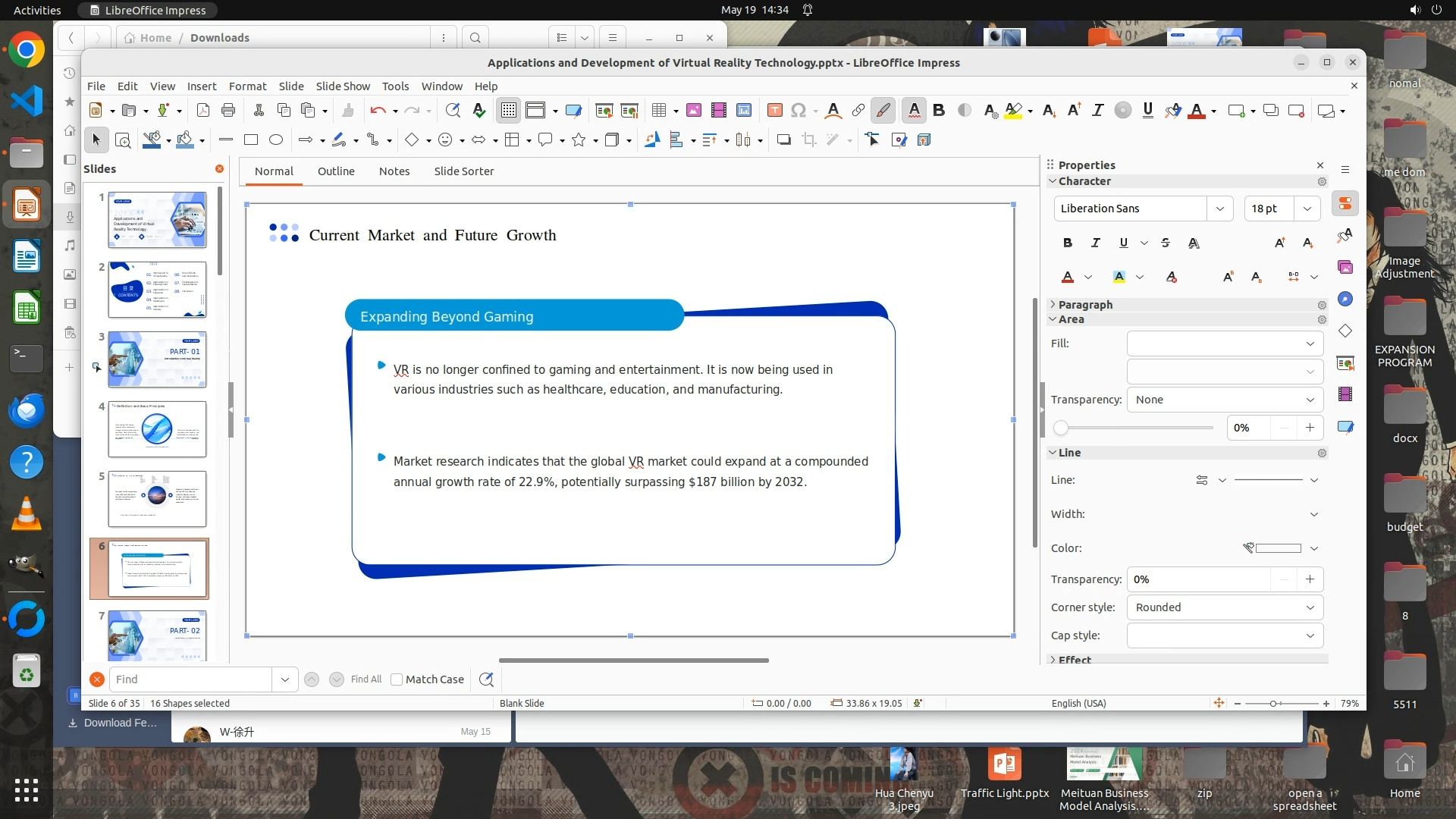Toggle Italic in Character panel
The image size is (1456, 819).
(1095, 243)
